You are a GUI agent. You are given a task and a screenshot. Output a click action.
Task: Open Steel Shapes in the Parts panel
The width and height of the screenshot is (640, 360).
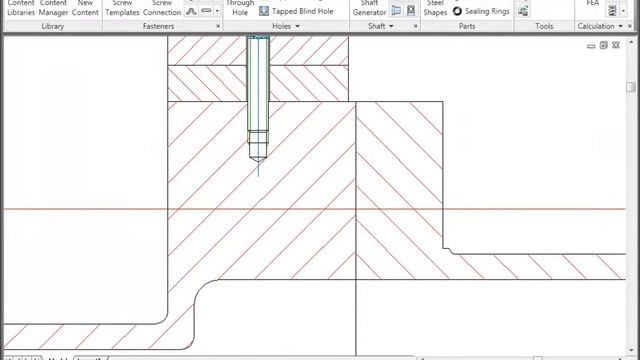coord(435,8)
